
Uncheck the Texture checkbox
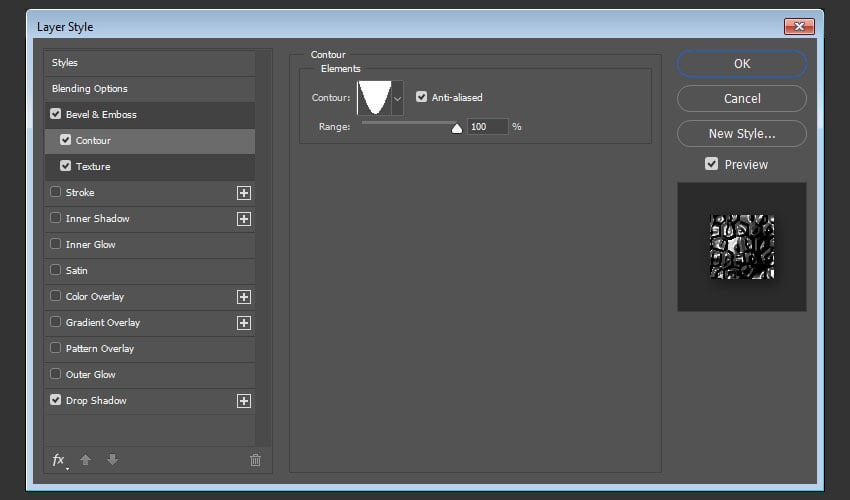(66, 166)
